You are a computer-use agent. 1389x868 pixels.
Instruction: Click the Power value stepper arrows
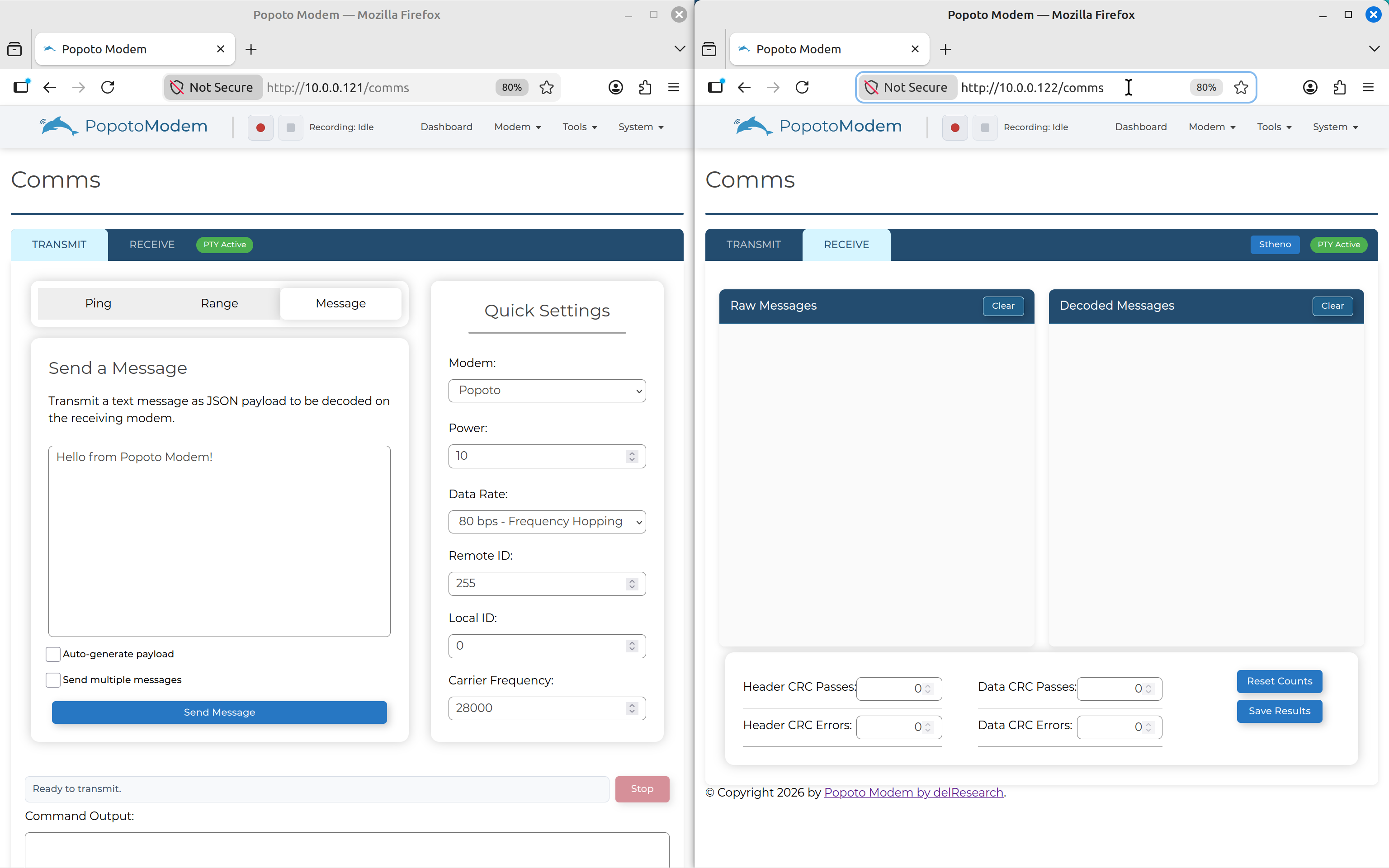[x=632, y=457]
